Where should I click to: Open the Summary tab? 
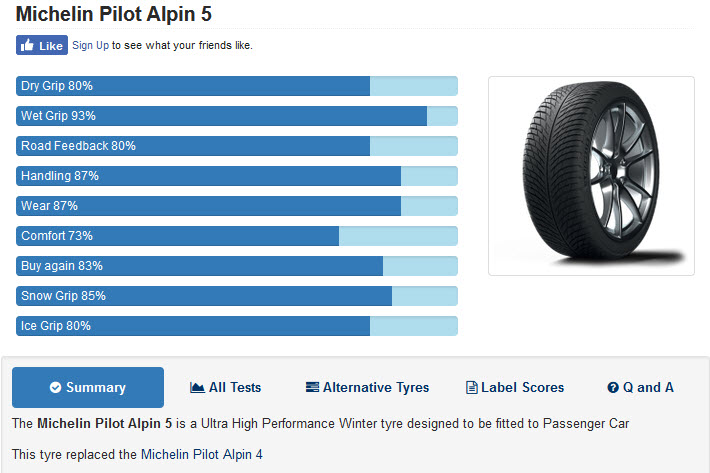pyautogui.click(x=88, y=387)
